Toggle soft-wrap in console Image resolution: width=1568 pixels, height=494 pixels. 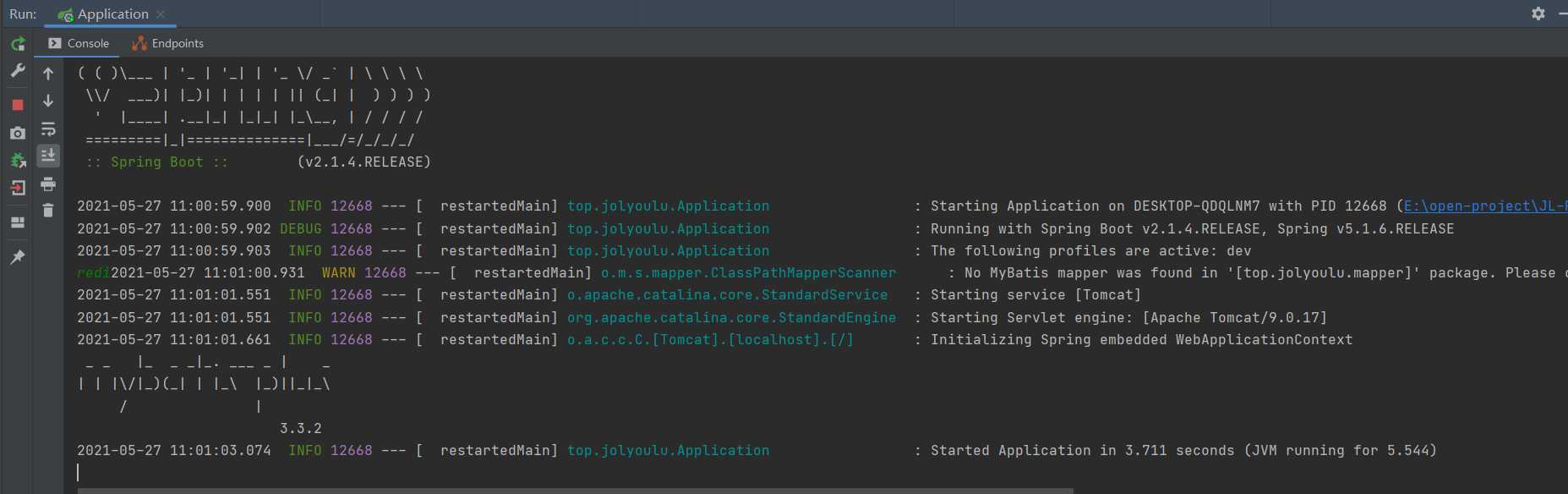48,129
